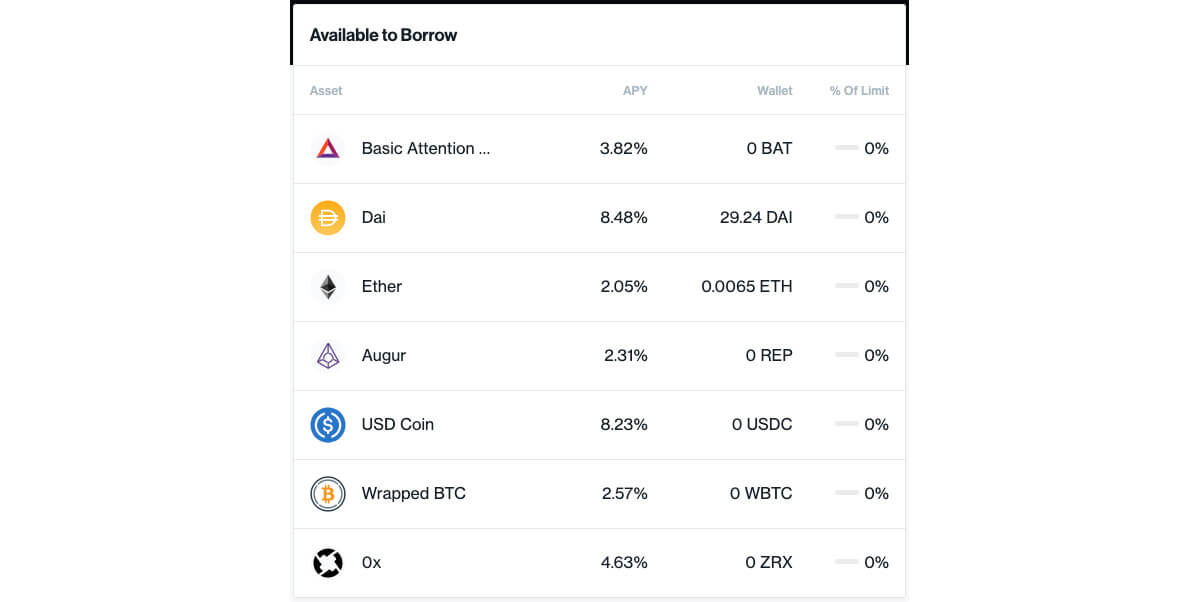1200x602 pixels.
Task: Click the 0x limit progress bar
Action: point(846,562)
